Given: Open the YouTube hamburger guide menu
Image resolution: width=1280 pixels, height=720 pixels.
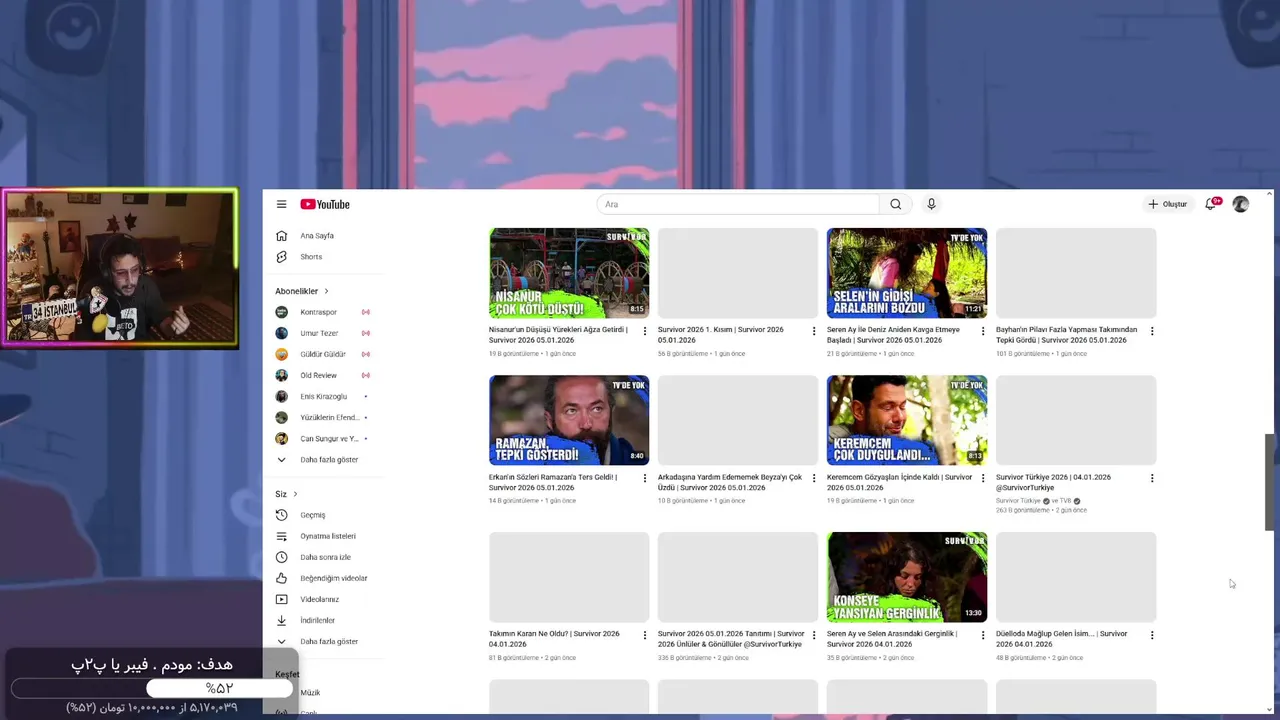Looking at the screenshot, I should point(281,204).
